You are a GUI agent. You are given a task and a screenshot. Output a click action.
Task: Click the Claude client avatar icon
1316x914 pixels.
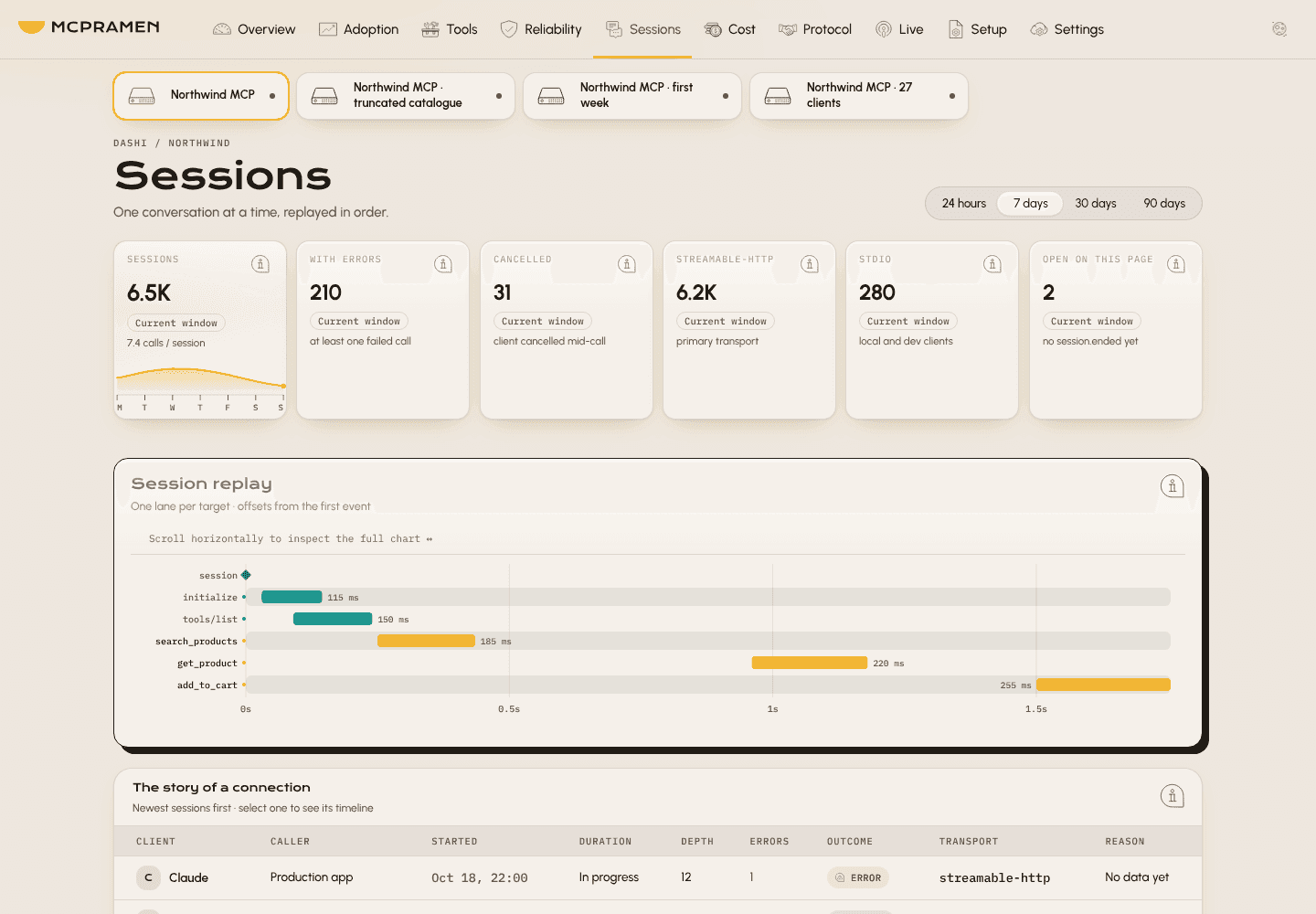[x=148, y=877]
